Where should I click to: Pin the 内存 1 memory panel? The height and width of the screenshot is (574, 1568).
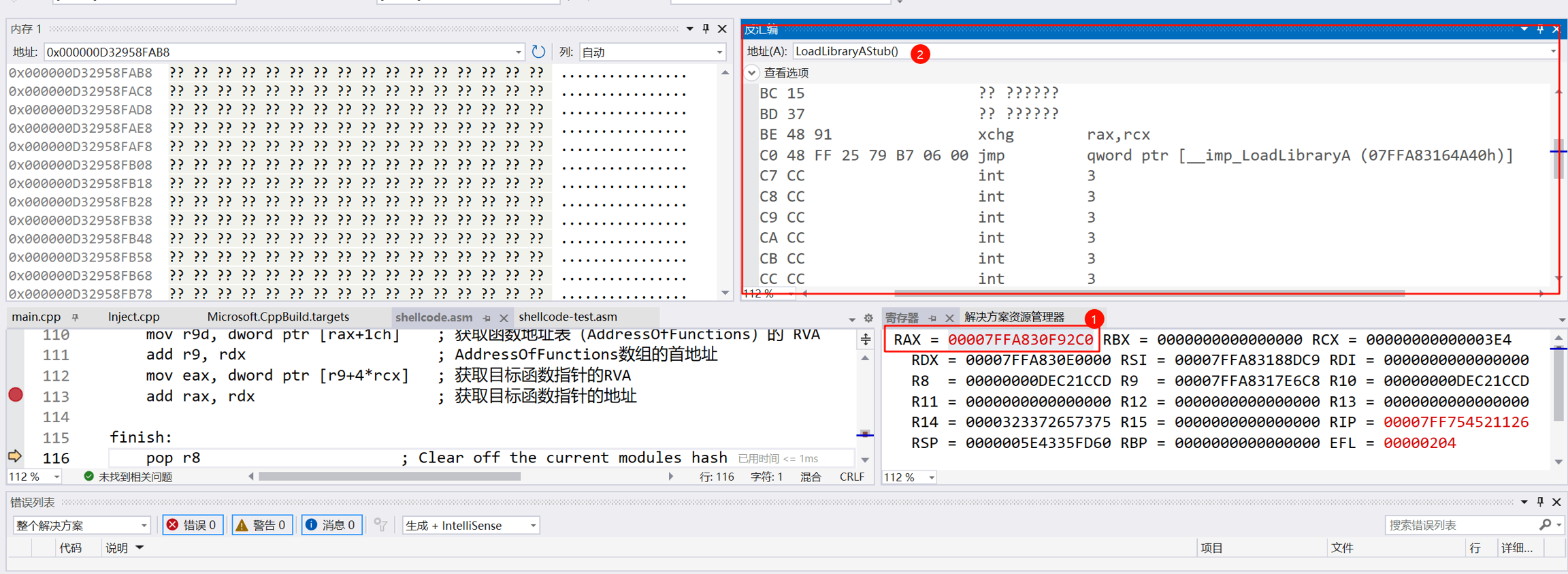pyautogui.click(x=706, y=29)
